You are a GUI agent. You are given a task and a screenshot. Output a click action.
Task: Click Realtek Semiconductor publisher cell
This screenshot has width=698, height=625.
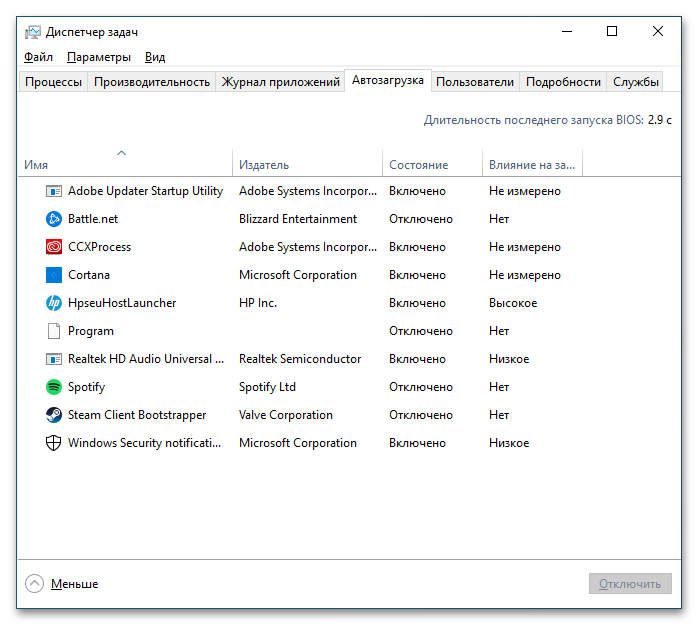[300, 359]
